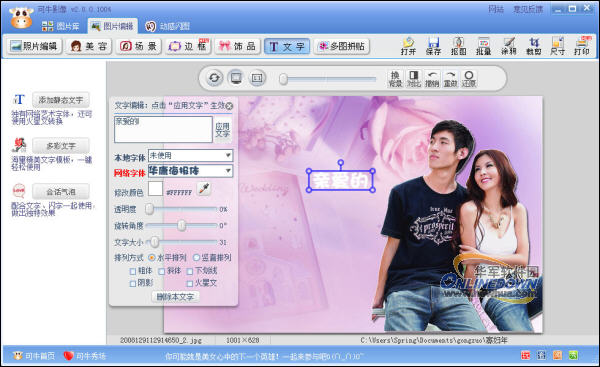600x367 pixels.
Task: Click the 多彩文字 colorful text icon
Action: point(19,145)
